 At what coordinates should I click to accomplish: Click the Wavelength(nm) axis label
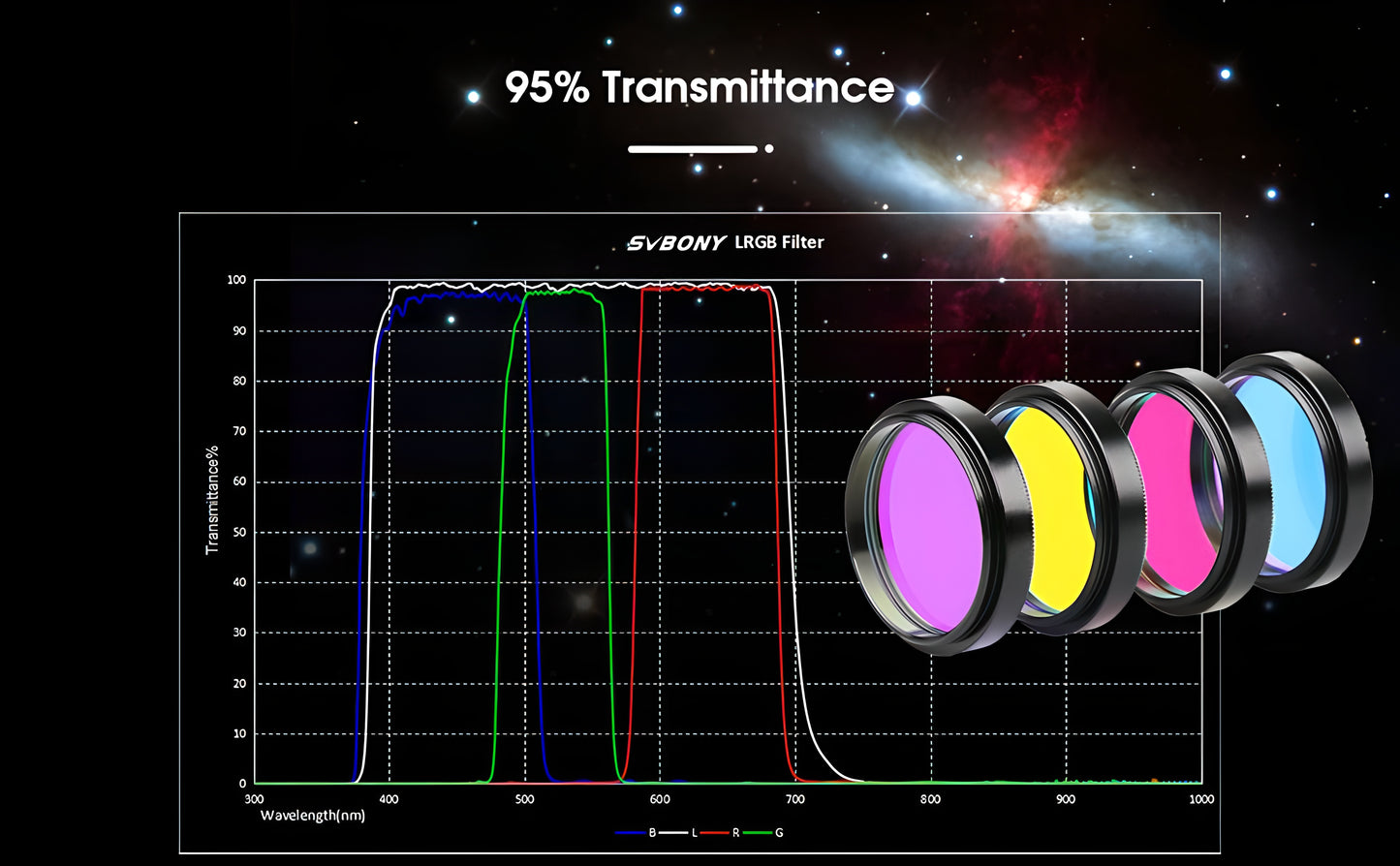click(313, 816)
